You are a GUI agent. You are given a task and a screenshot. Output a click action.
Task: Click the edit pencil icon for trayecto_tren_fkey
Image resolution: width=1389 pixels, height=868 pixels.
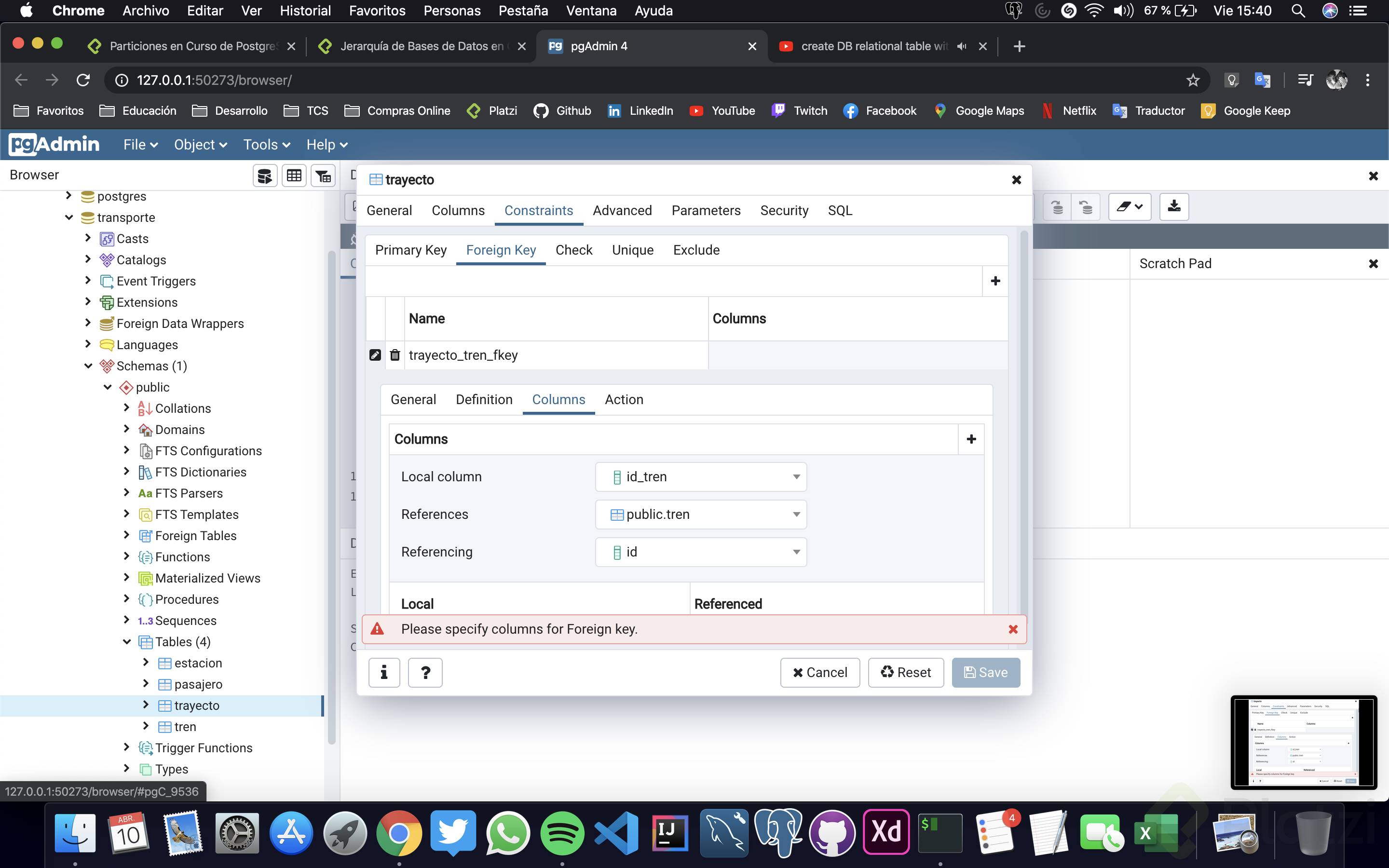pos(375,355)
